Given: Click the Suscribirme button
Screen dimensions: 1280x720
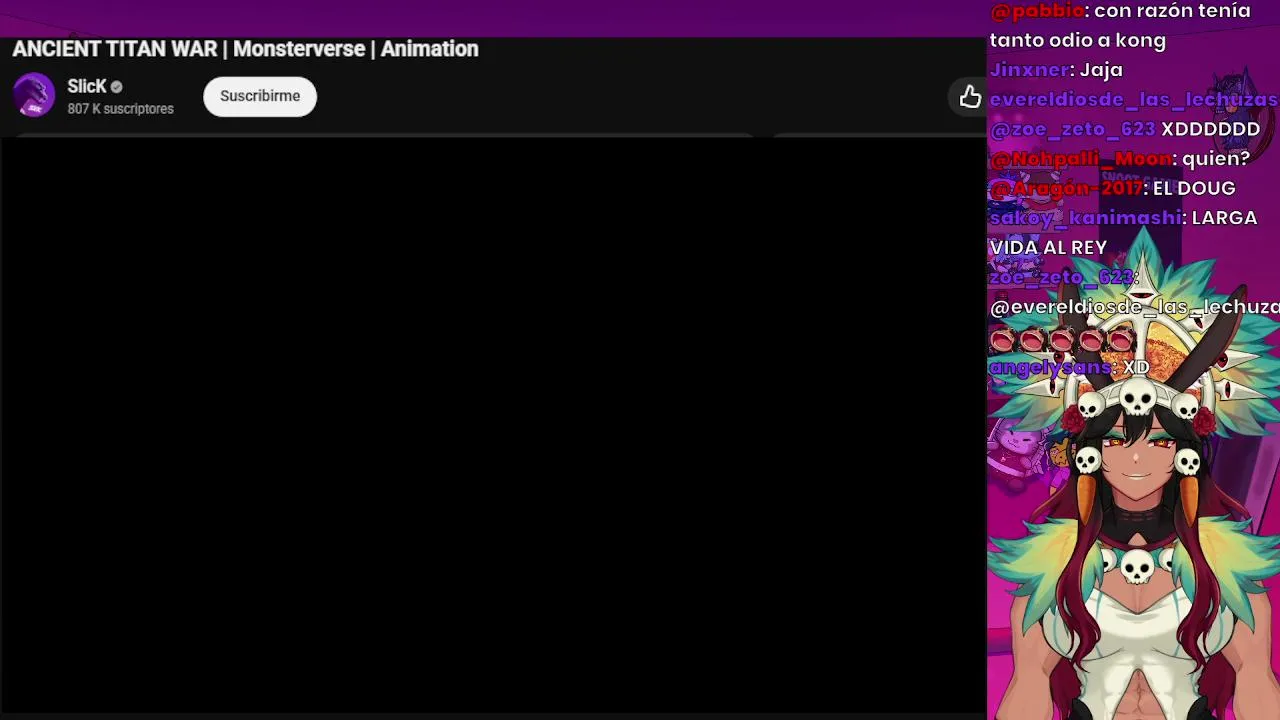Looking at the screenshot, I should (260, 96).
